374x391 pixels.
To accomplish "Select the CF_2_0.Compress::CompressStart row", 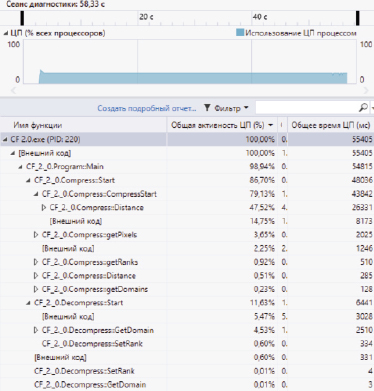I will (x=187, y=194).
